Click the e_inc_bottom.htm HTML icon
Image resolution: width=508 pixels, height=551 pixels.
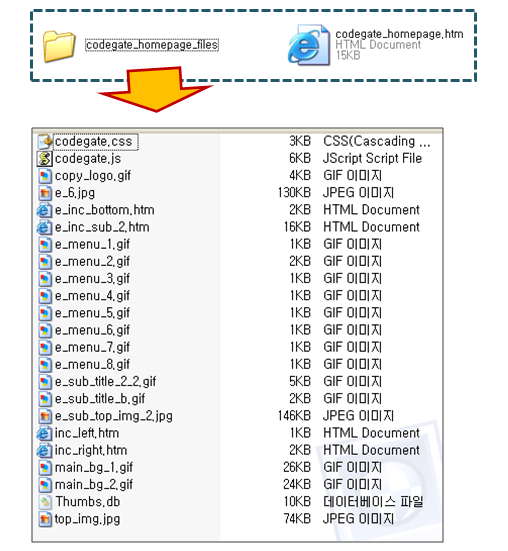[x=44, y=210]
